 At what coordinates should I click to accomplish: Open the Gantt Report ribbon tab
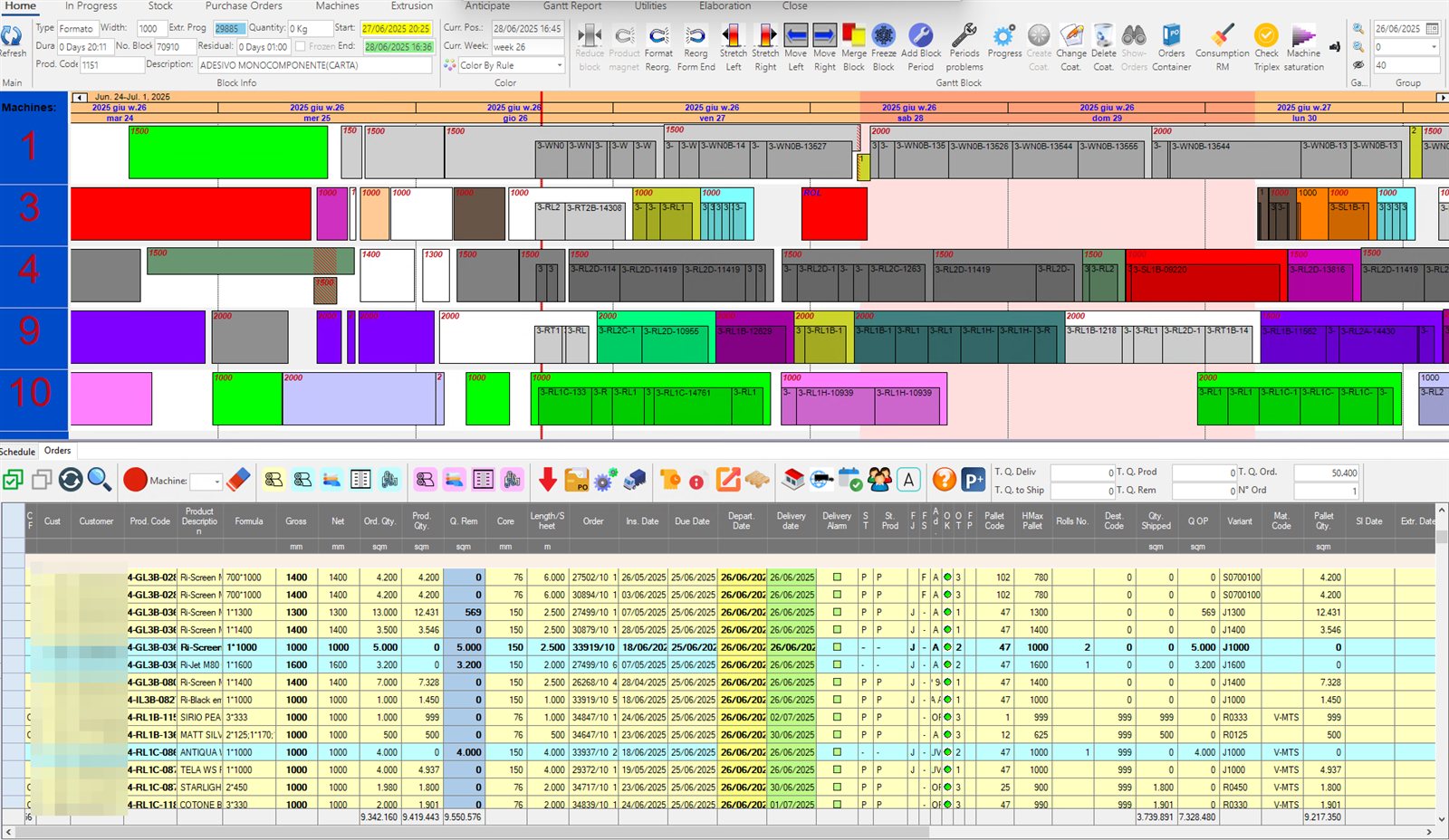[571, 6]
